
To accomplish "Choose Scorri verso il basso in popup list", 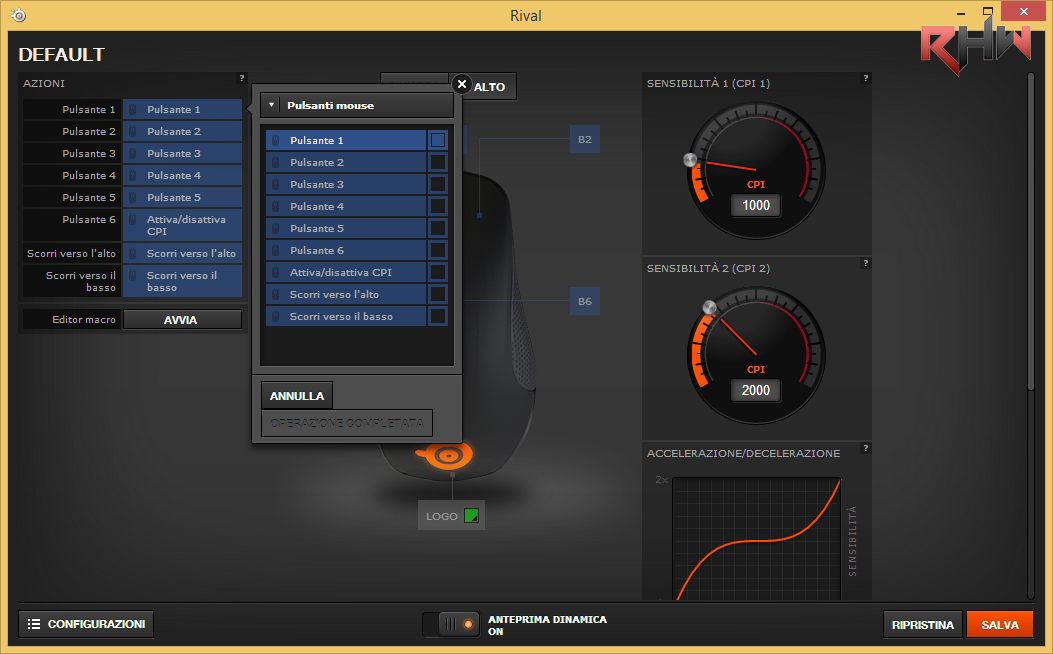I will [346, 316].
